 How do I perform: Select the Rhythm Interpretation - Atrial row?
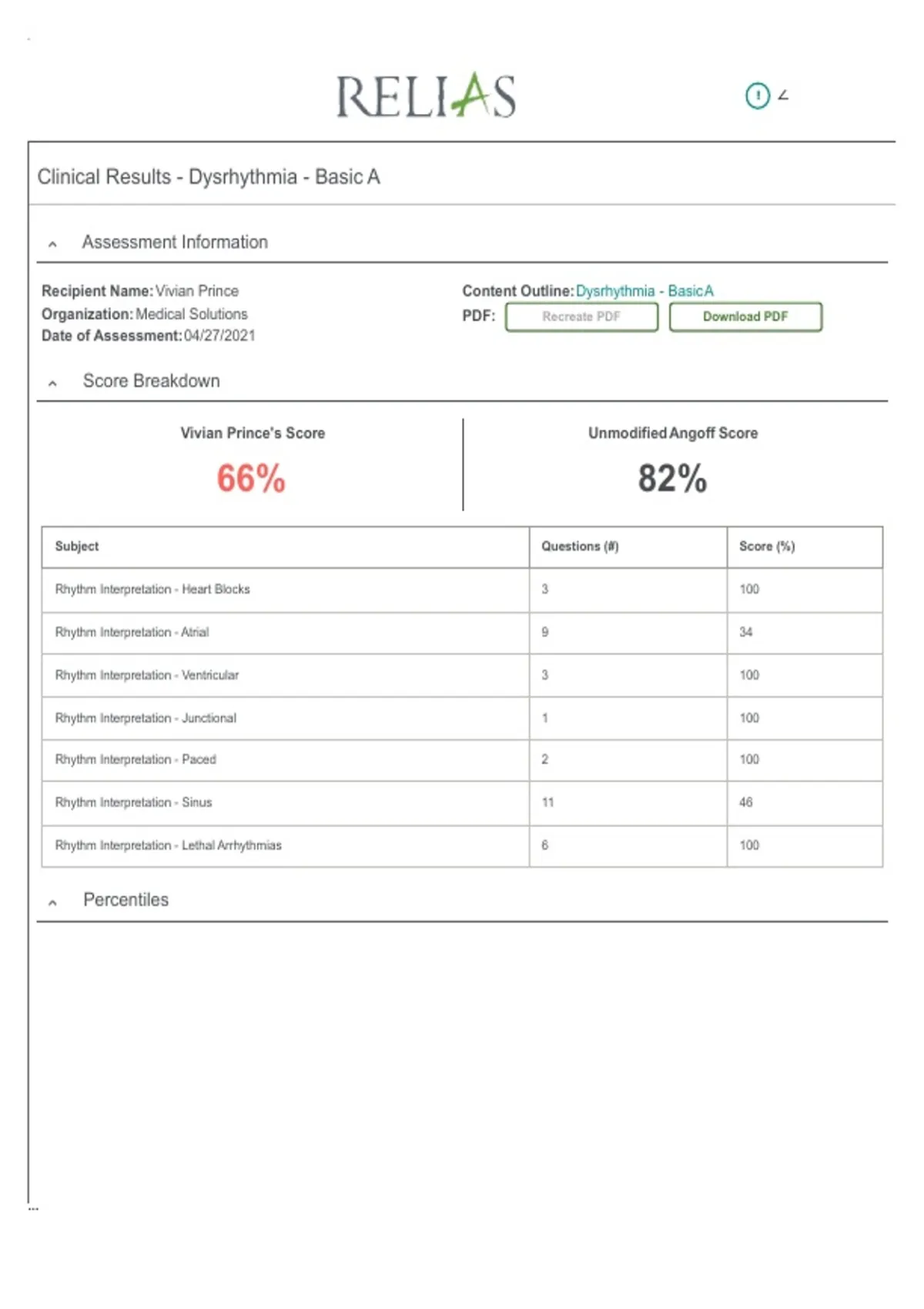coord(462,633)
